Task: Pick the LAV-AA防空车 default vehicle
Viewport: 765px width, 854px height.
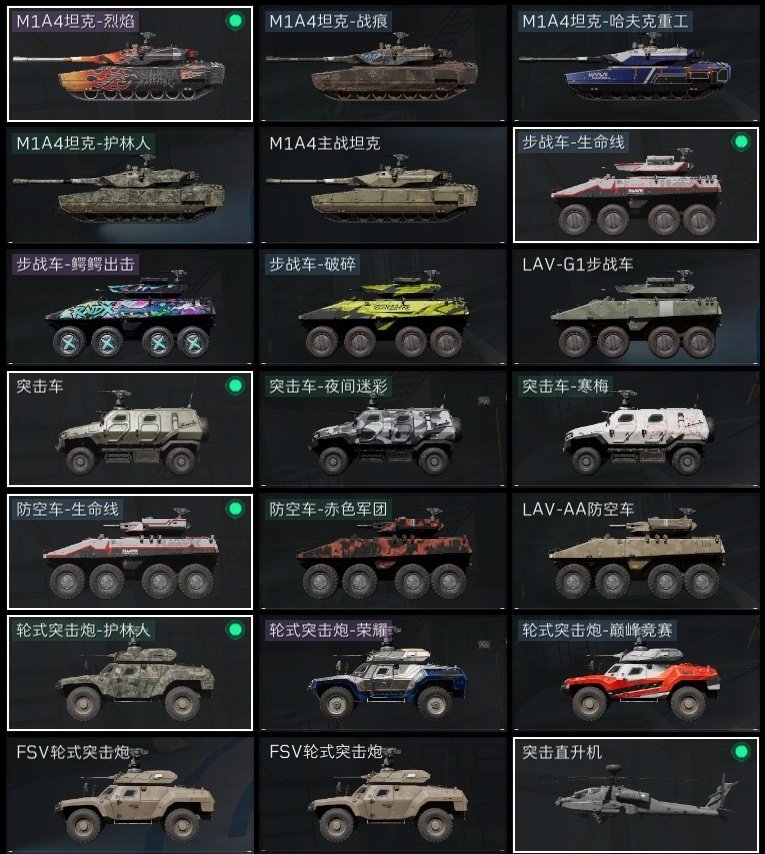Action: [635, 551]
